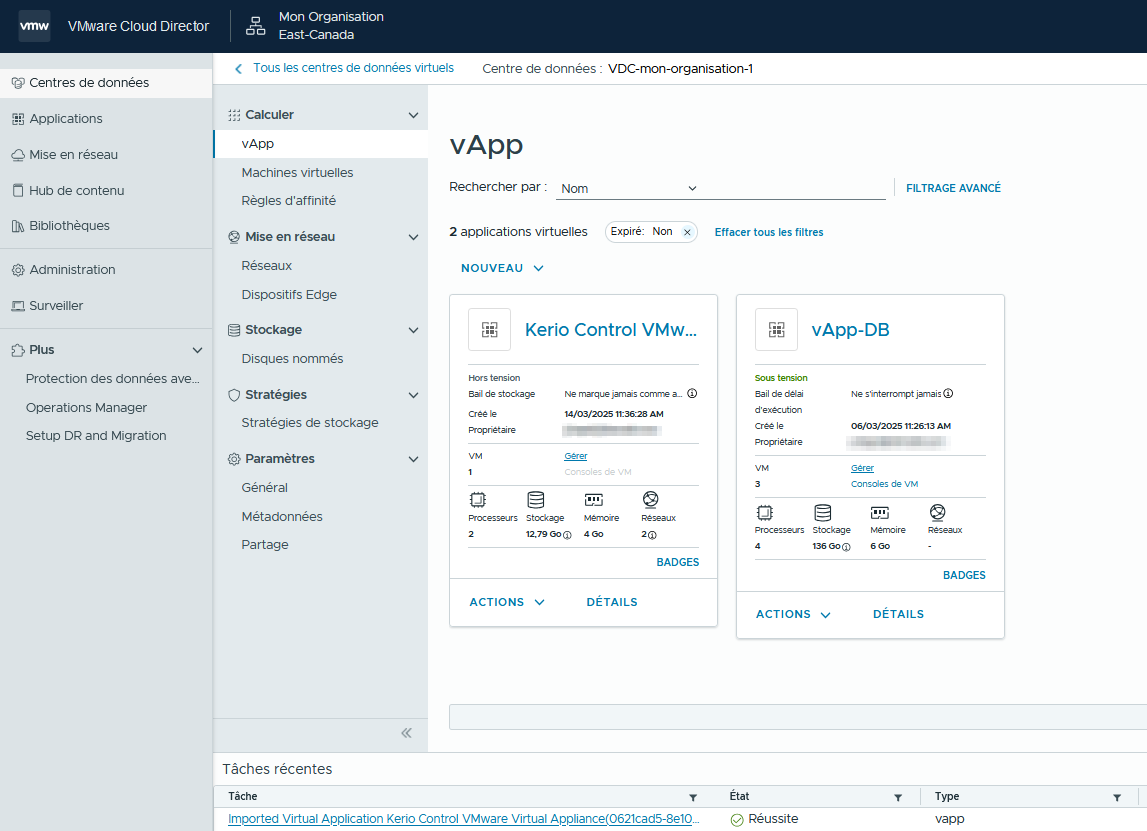Open Consoles de VM on vApp-DB

coord(884,484)
